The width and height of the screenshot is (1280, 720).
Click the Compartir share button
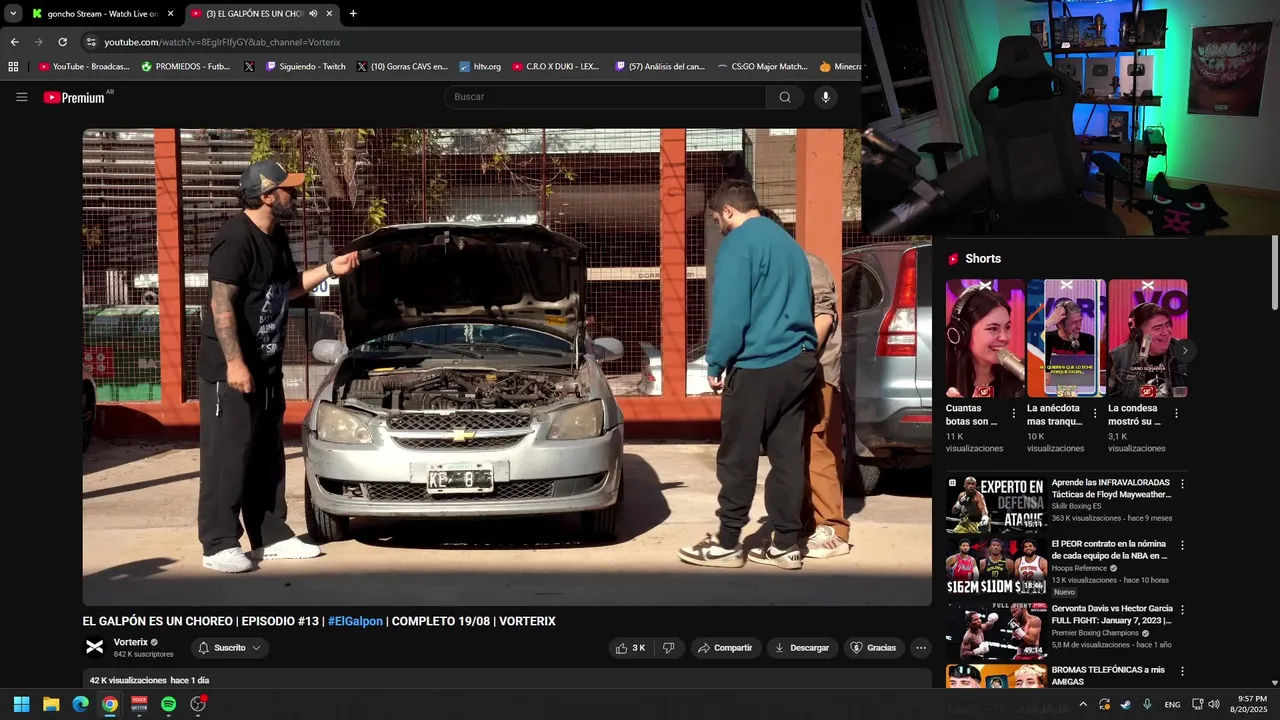725,648
